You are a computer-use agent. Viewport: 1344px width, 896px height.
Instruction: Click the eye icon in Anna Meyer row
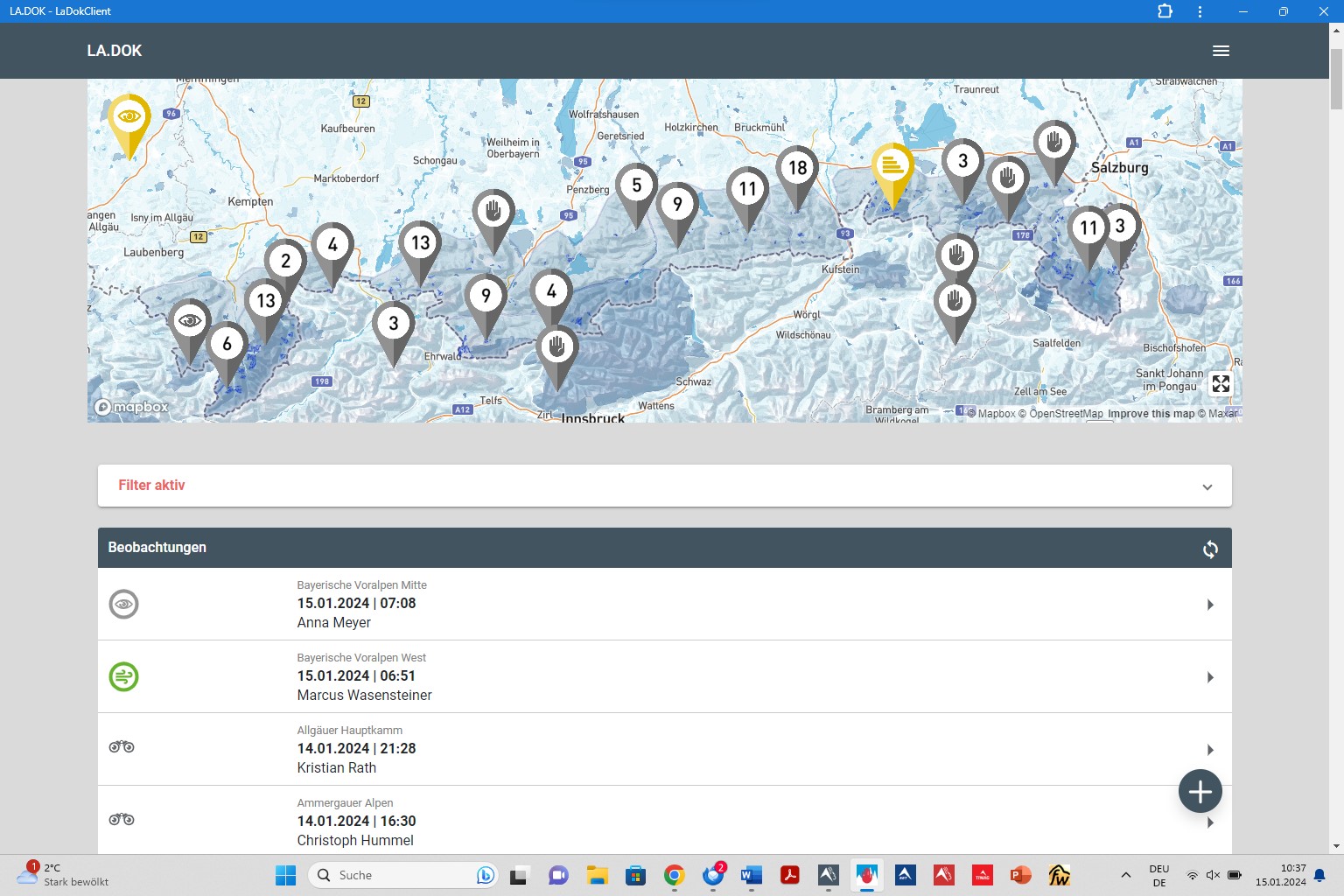coord(123,604)
